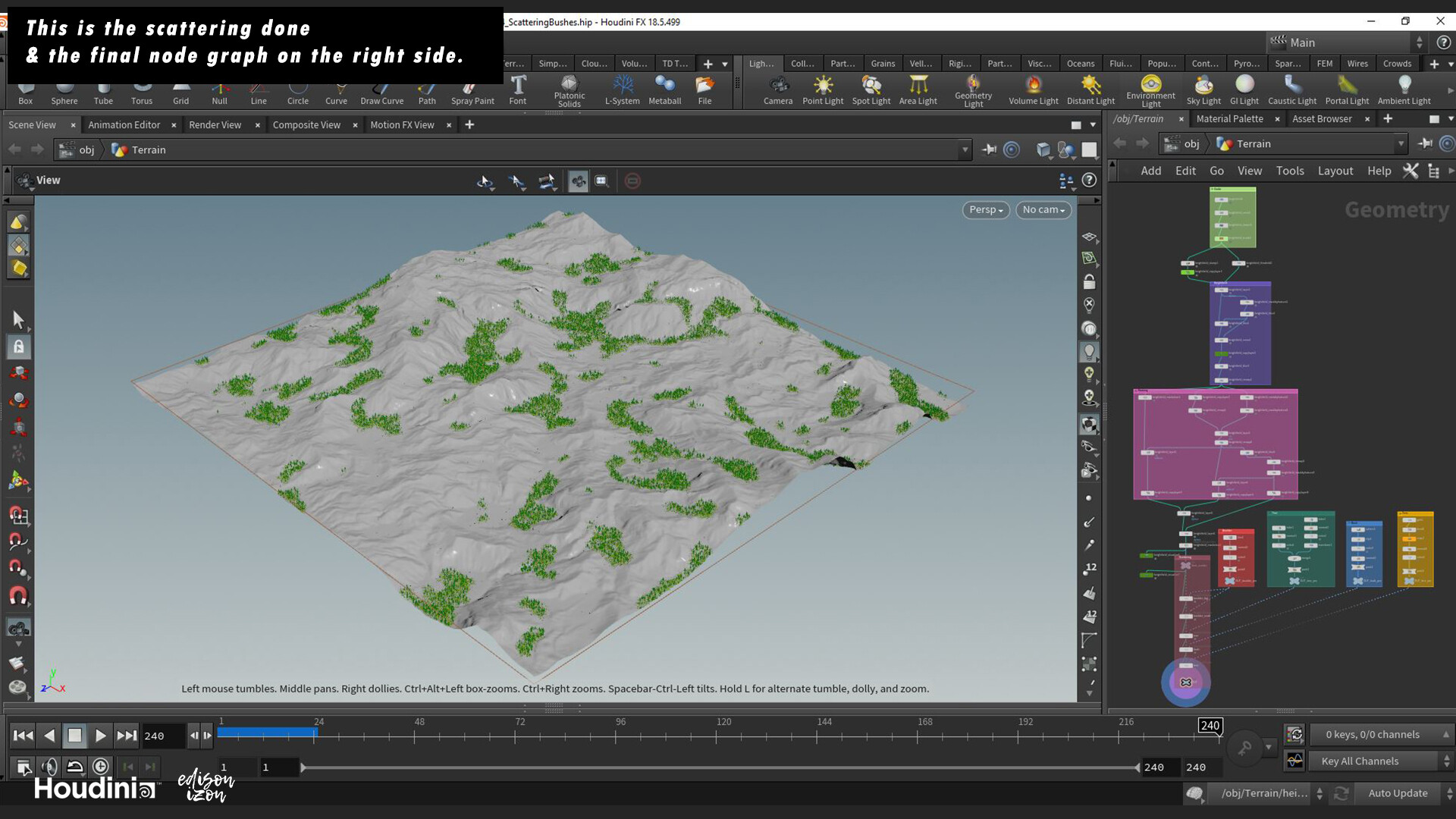Toggle headlight-only lighting bulb on right viewport bar

(x=1090, y=351)
